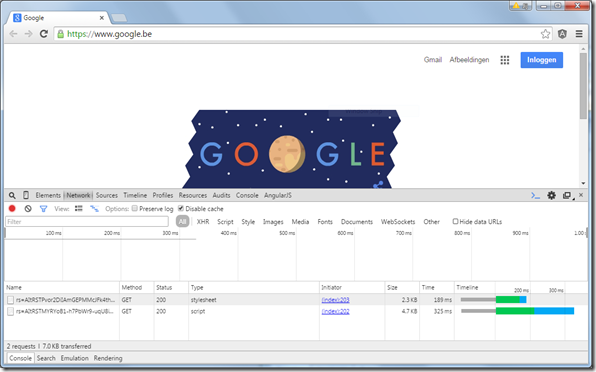Filter requests by Images
This screenshot has width=596, height=372.
click(x=273, y=222)
